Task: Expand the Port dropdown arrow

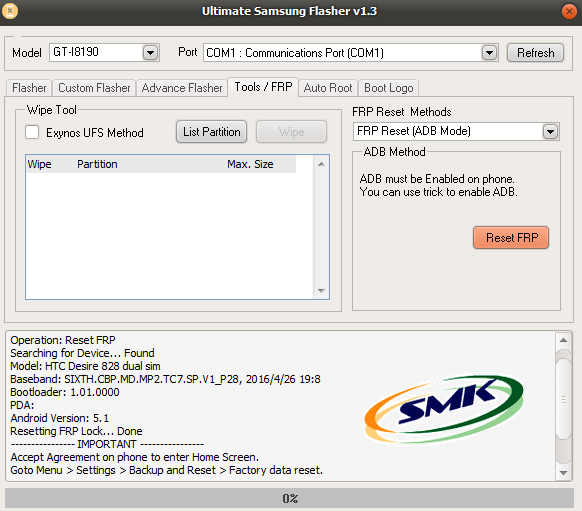Action: [x=489, y=53]
